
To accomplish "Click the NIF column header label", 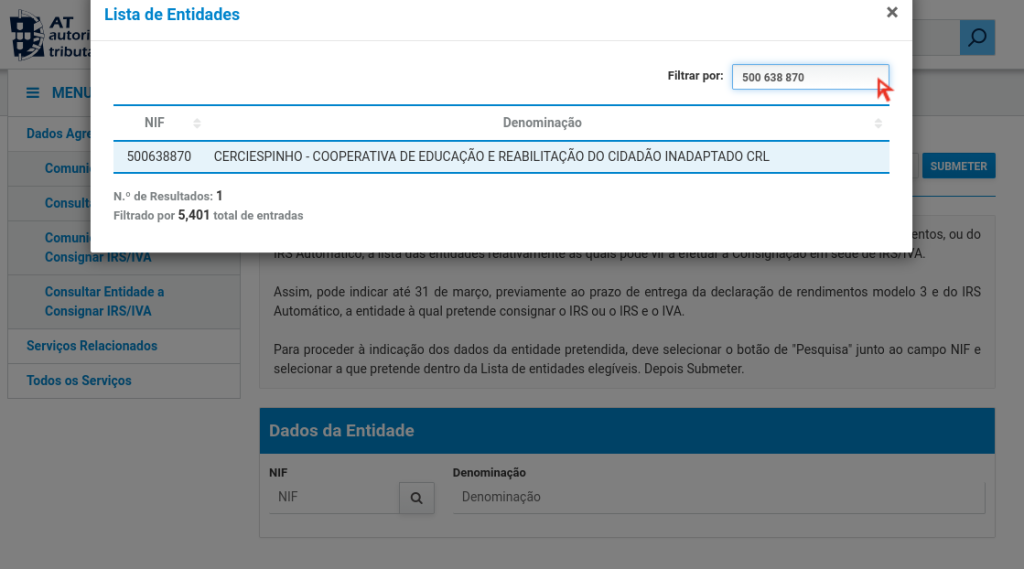I will pyautogui.click(x=154, y=123).
